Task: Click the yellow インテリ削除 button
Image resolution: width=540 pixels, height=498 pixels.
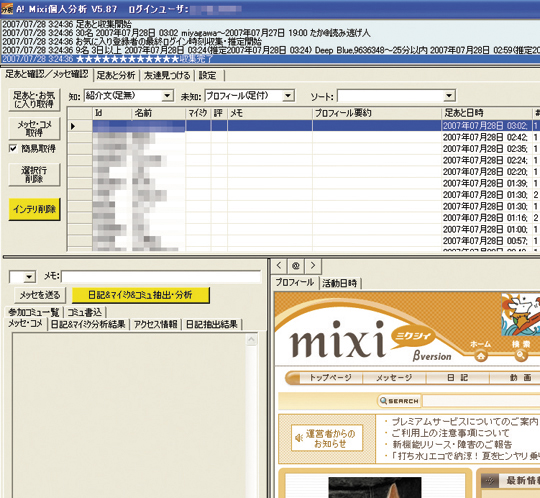Action: pyautogui.click(x=34, y=209)
